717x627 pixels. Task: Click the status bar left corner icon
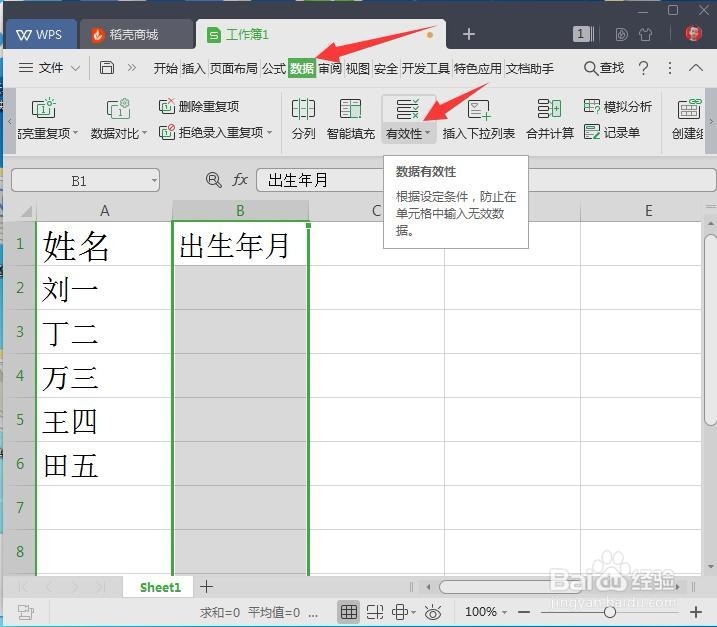(x=26, y=612)
